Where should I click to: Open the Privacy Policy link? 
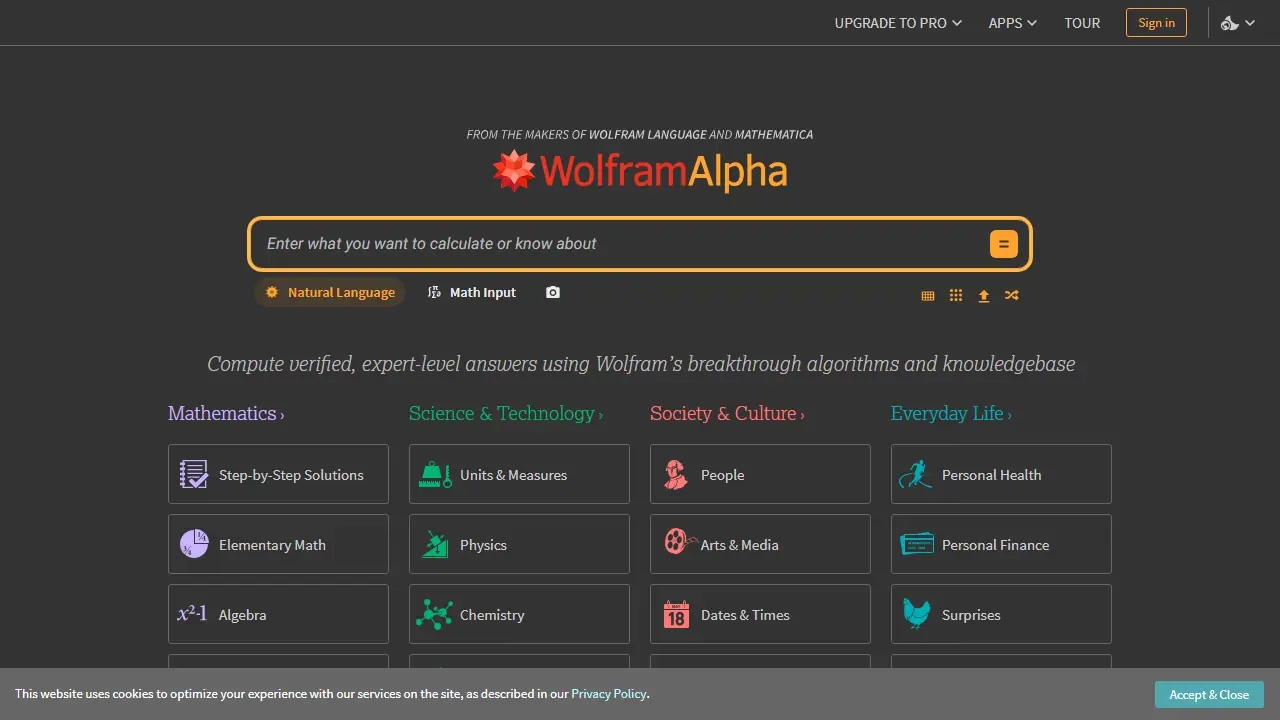point(609,694)
